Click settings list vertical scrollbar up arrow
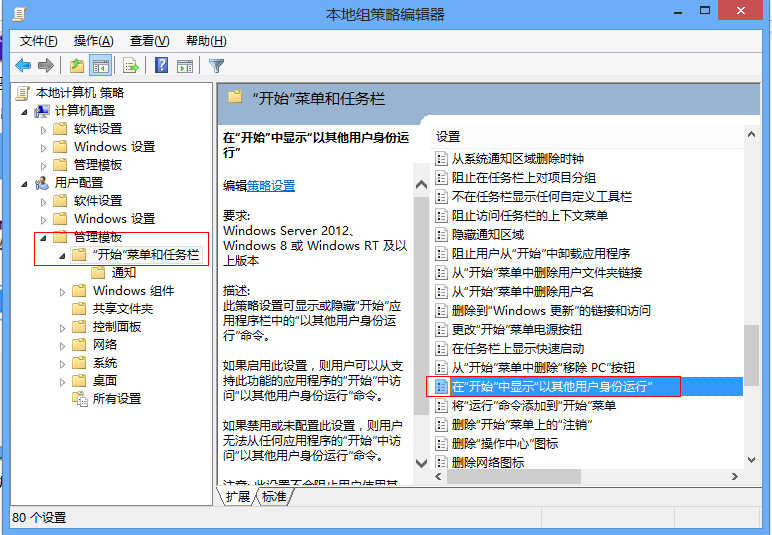The image size is (772, 535). [751, 134]
